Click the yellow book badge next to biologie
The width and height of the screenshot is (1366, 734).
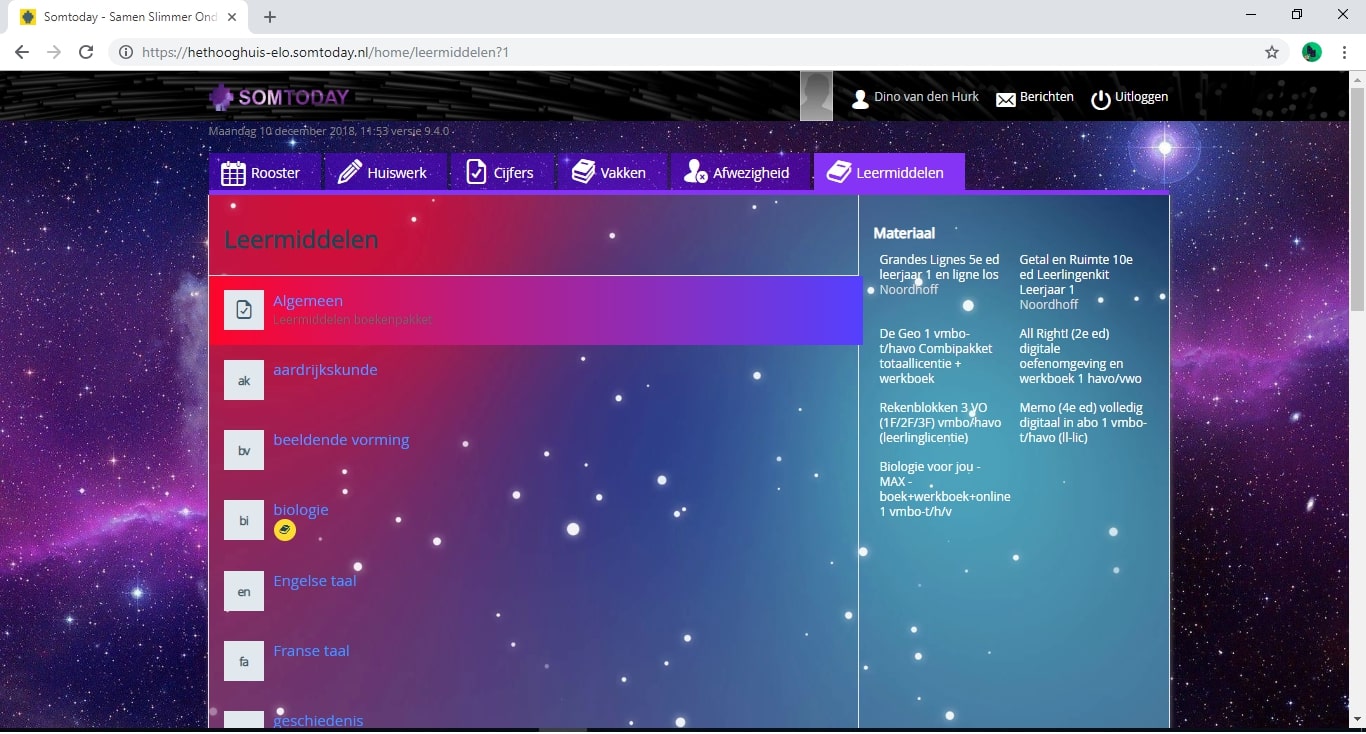(x=285, y=530)
